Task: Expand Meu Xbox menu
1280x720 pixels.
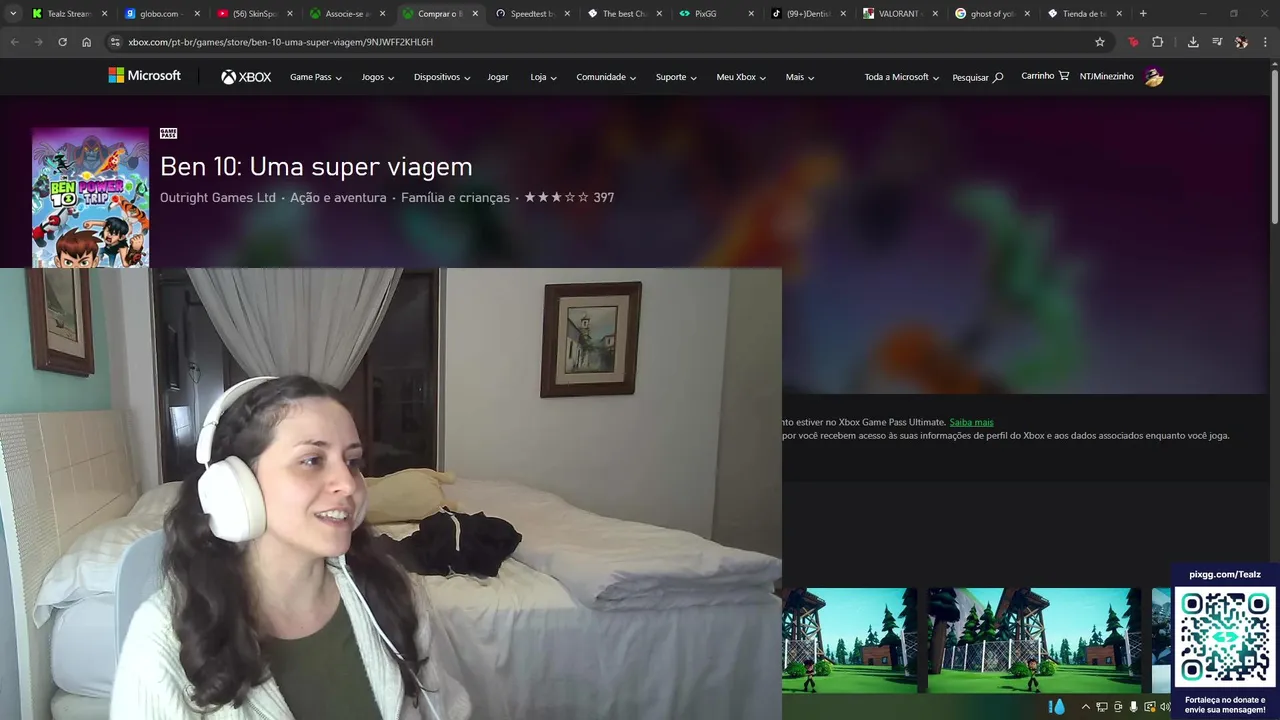Action: click(741, 77)
